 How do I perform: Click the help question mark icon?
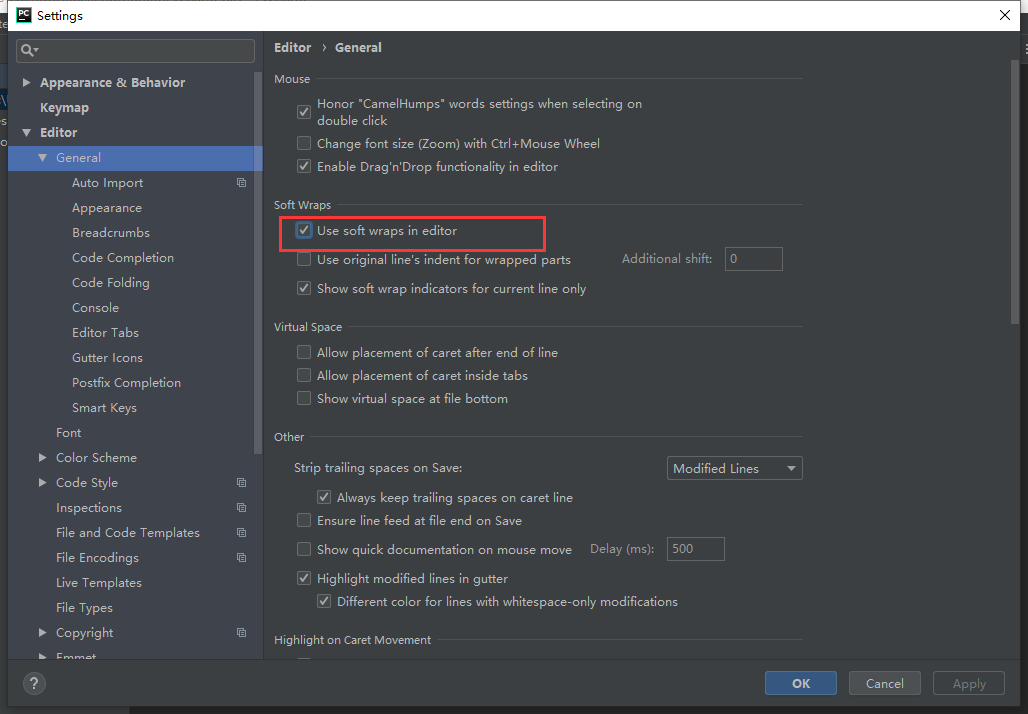[34, 684]
